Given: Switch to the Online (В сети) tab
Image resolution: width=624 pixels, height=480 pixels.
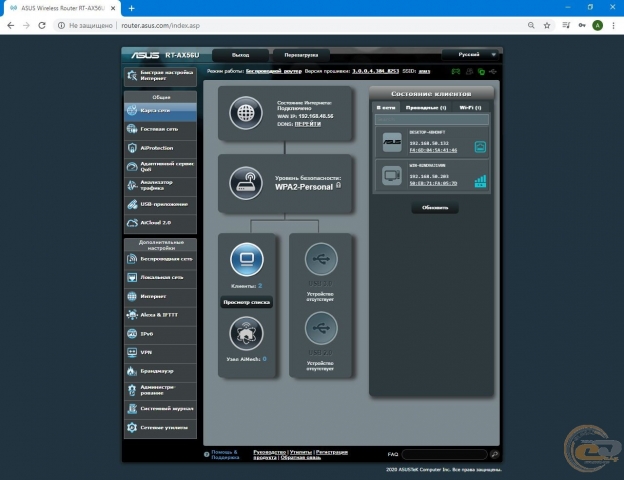Looking at the screenshot, I should click(386, 107).
